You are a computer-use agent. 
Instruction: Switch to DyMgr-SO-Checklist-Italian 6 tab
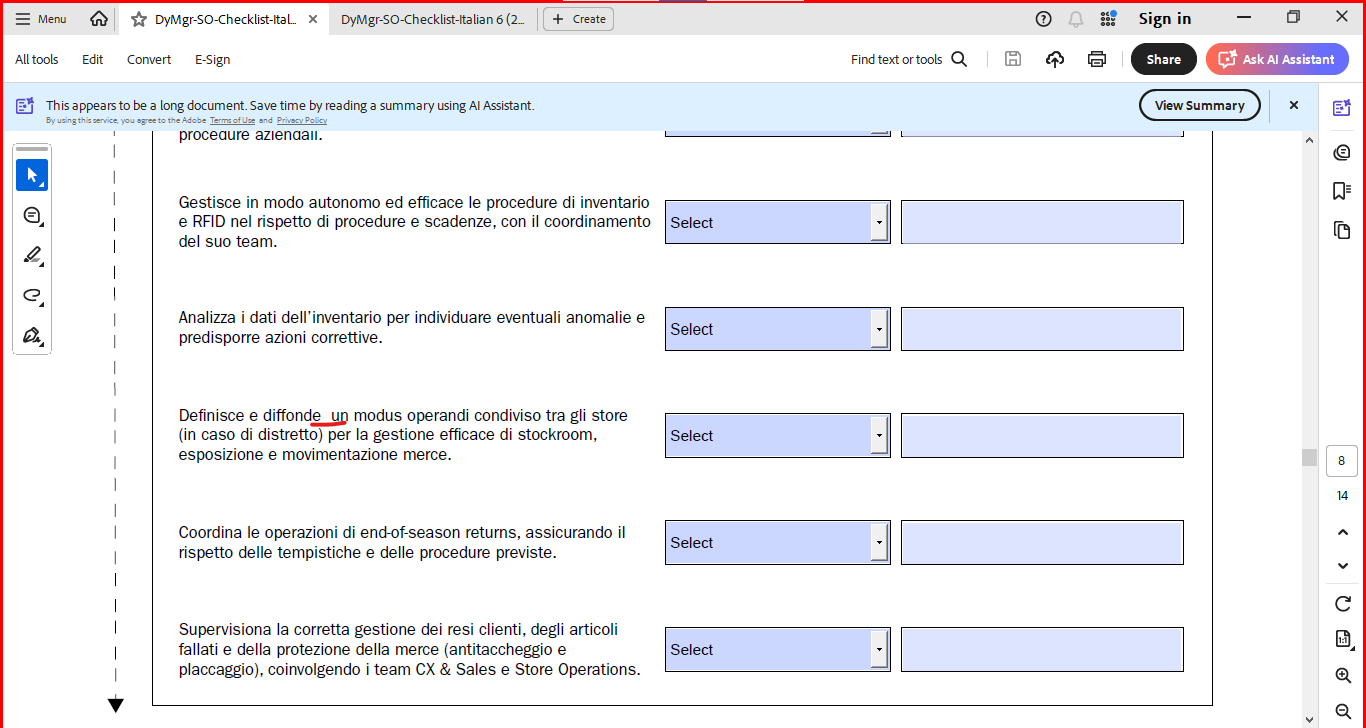point(432,19)
